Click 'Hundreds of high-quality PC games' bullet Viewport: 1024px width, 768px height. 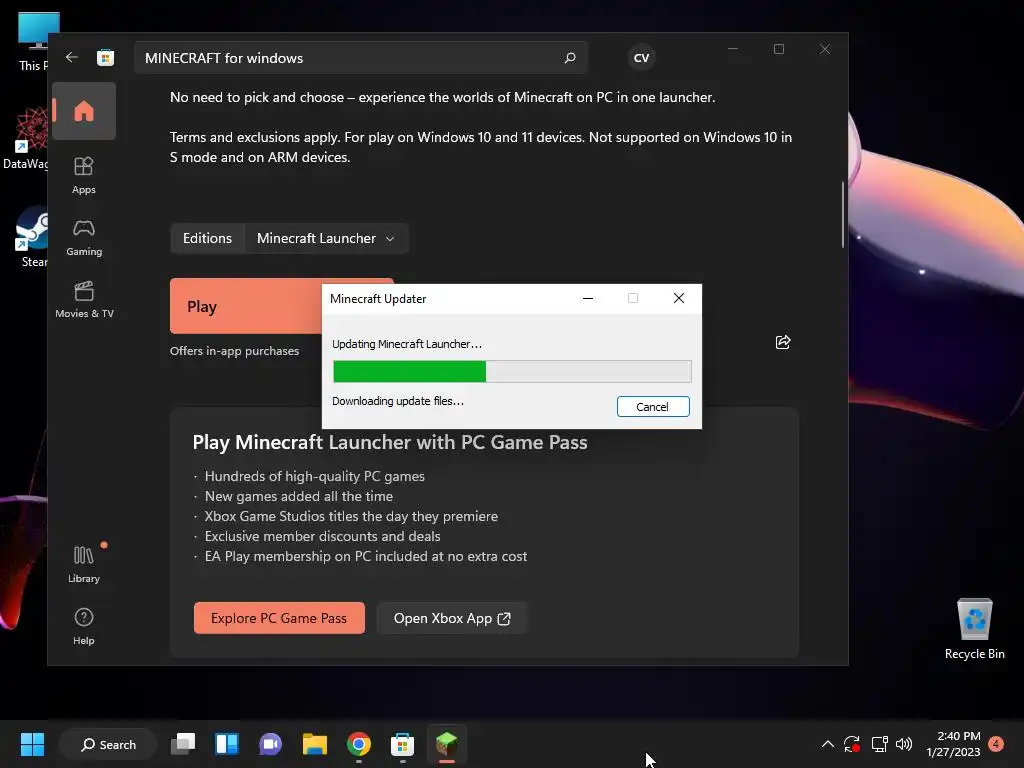(314, 476)
